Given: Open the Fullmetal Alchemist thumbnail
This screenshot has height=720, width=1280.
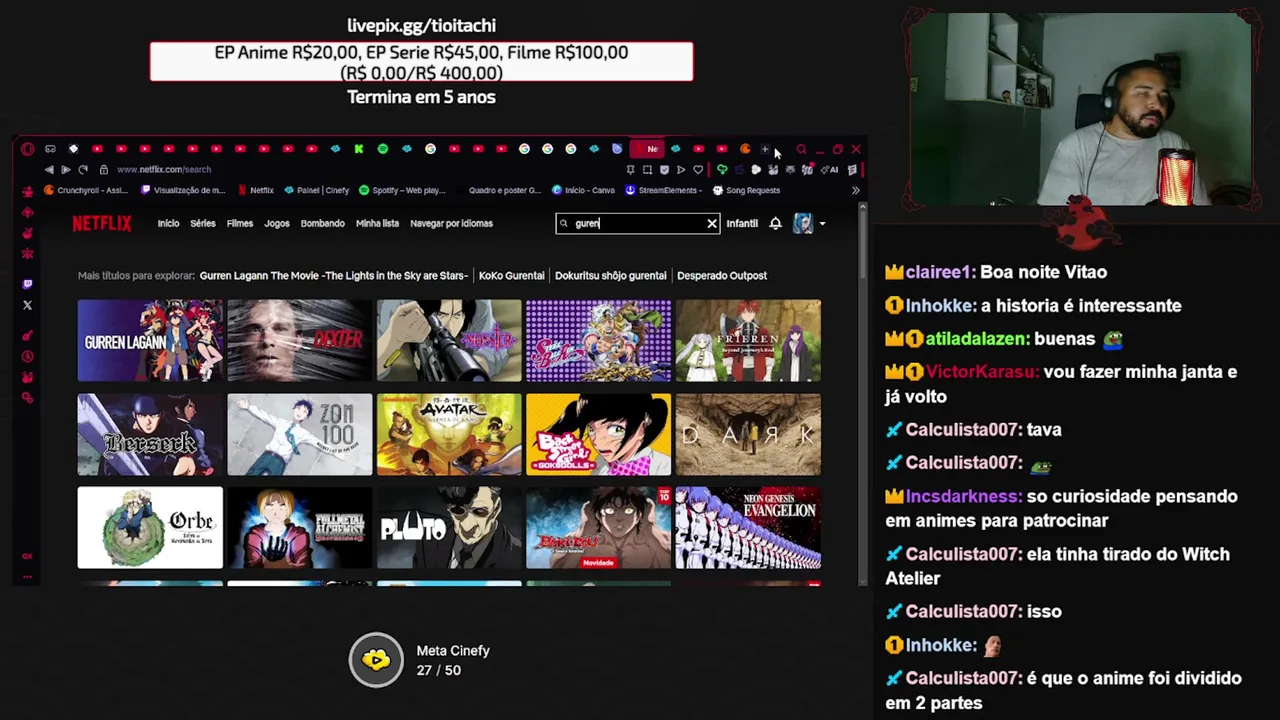Looking at the screenshot, I should 300,528.
